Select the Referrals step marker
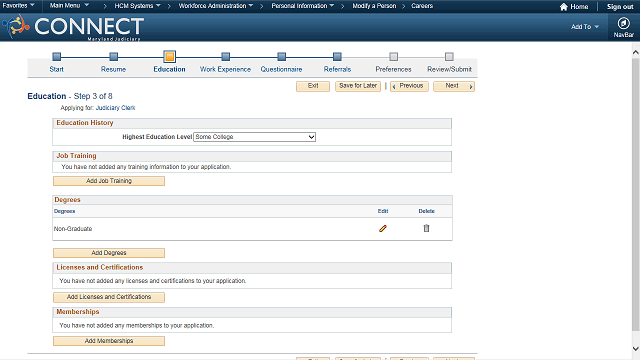 [337, 56]
